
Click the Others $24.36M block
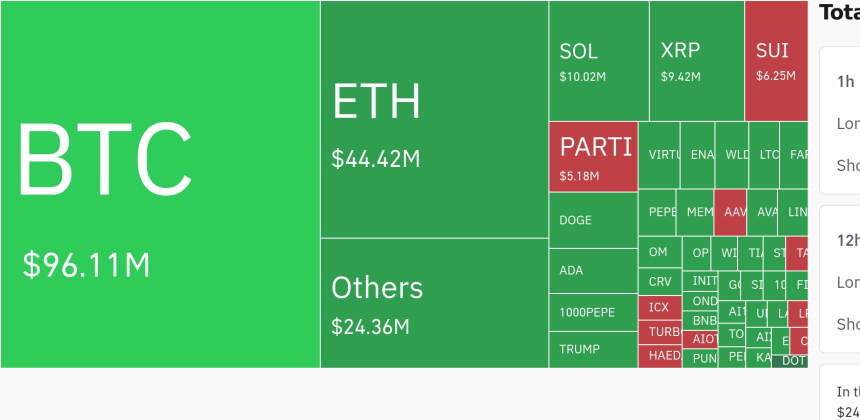[x=434, y=303]
